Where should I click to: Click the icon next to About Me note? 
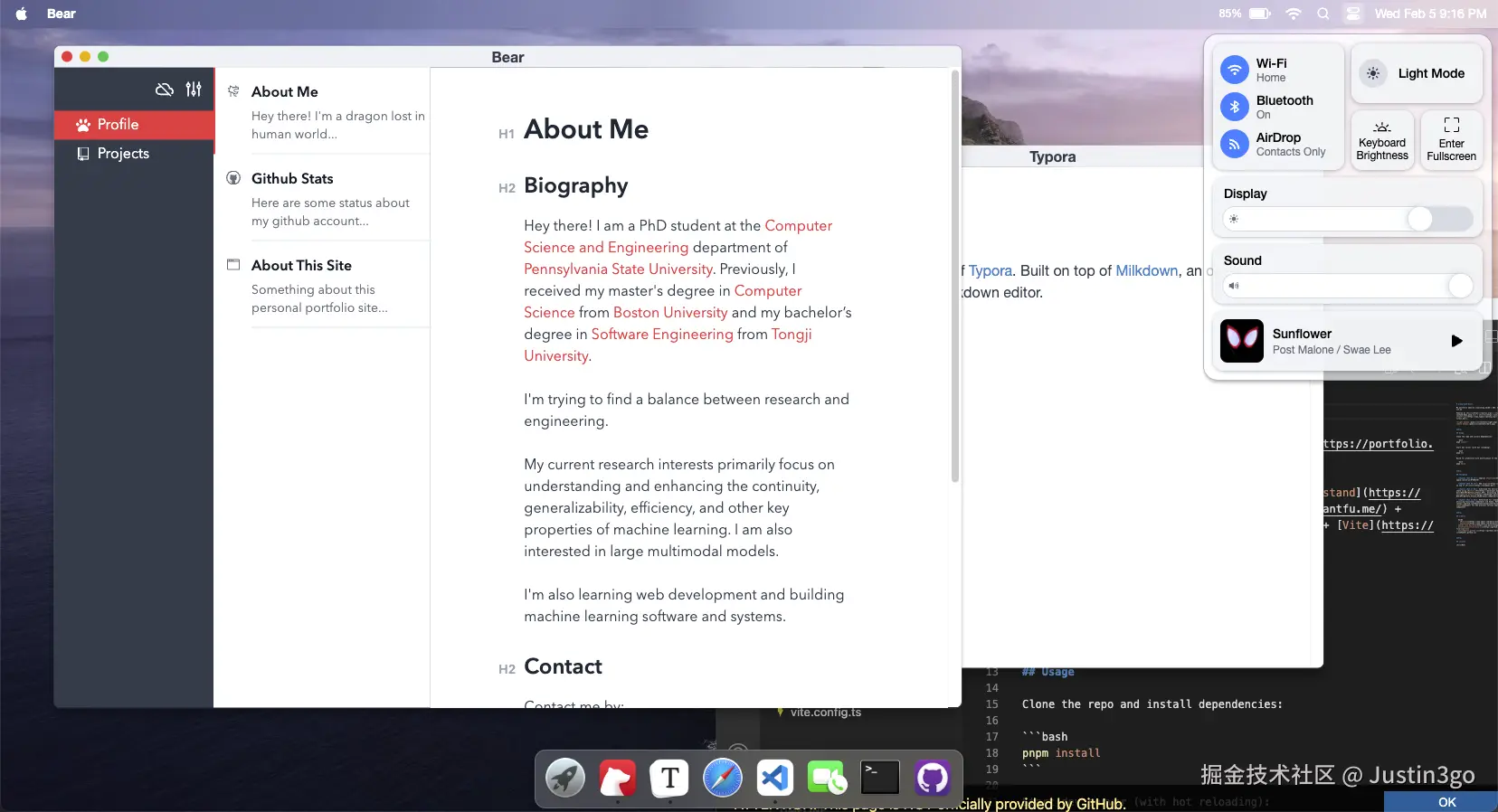tap(233, 91)
